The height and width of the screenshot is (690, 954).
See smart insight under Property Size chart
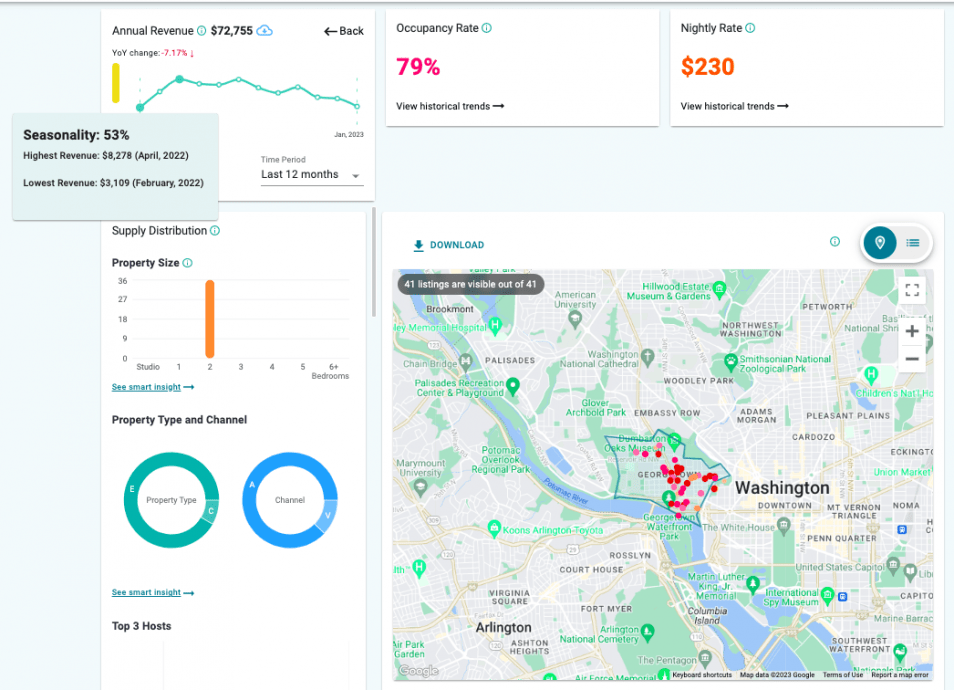pos(148,387)
